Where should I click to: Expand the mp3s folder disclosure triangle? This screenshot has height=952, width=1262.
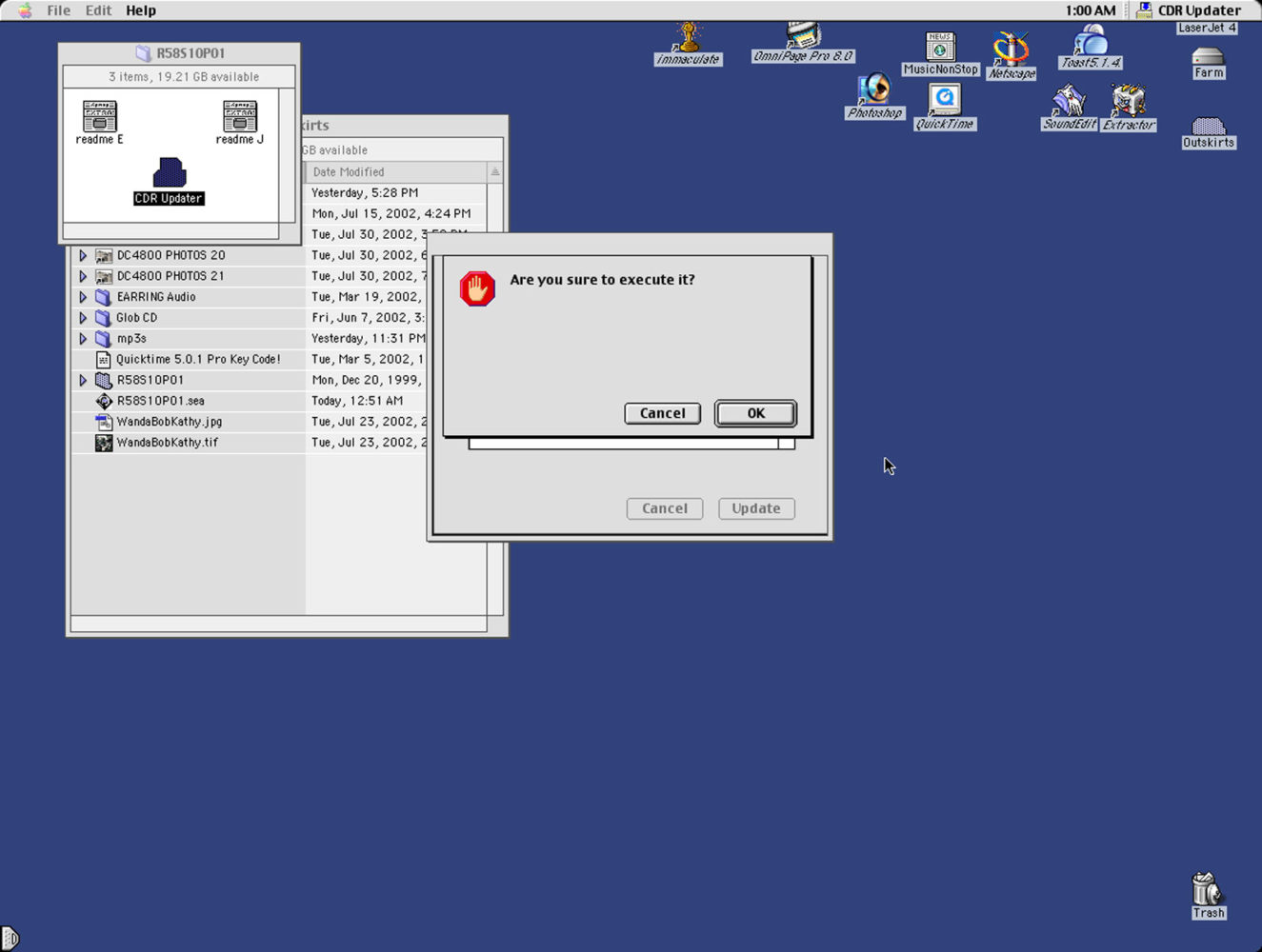coord(83,339)
